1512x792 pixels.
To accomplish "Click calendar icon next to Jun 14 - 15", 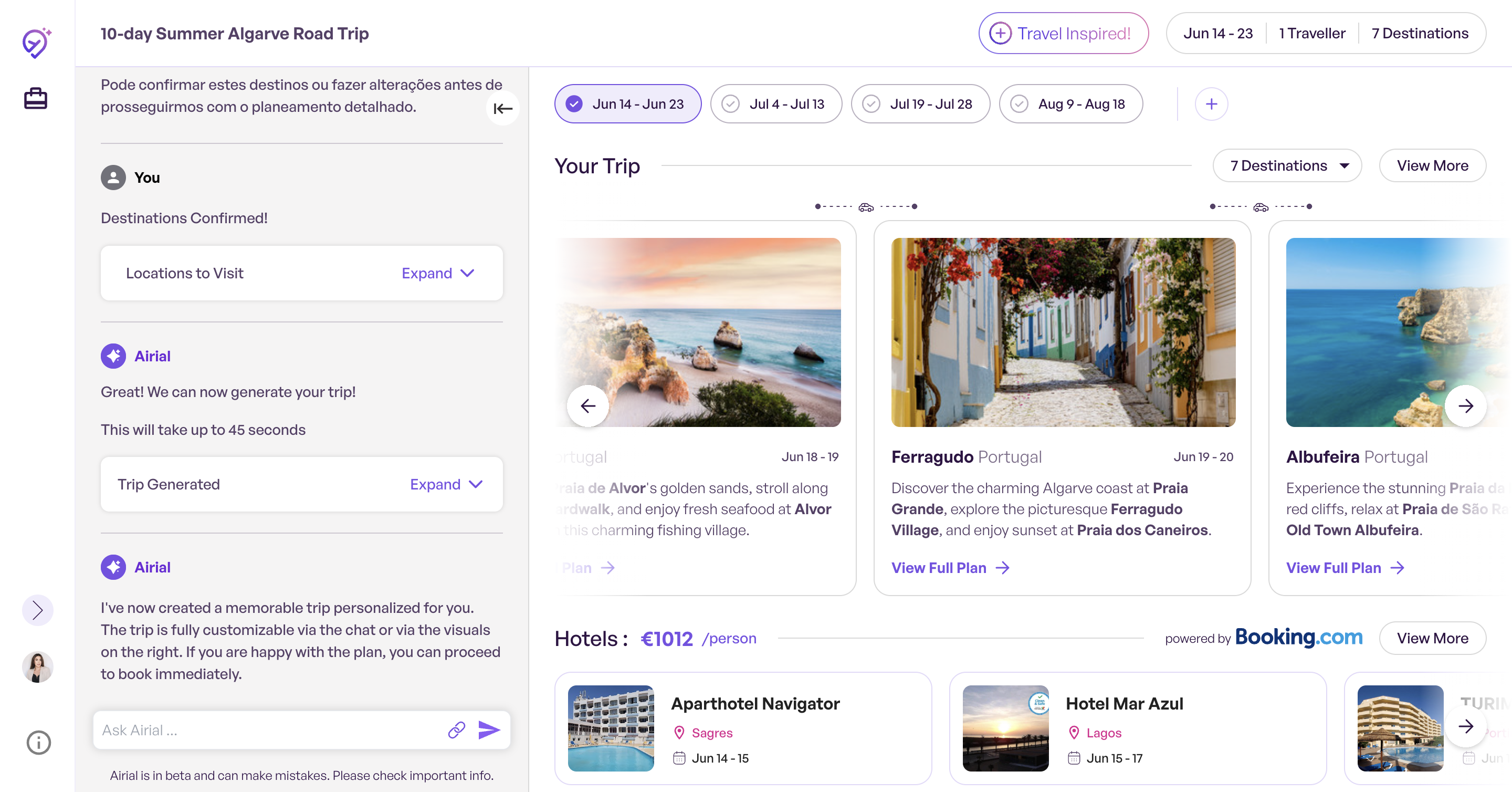I will [x=679, y=758].
